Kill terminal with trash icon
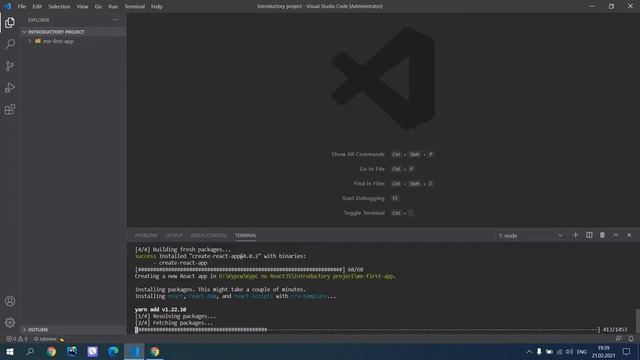This screenshot has width=640, height=360. pyautogui.click(x=602, y=235)
